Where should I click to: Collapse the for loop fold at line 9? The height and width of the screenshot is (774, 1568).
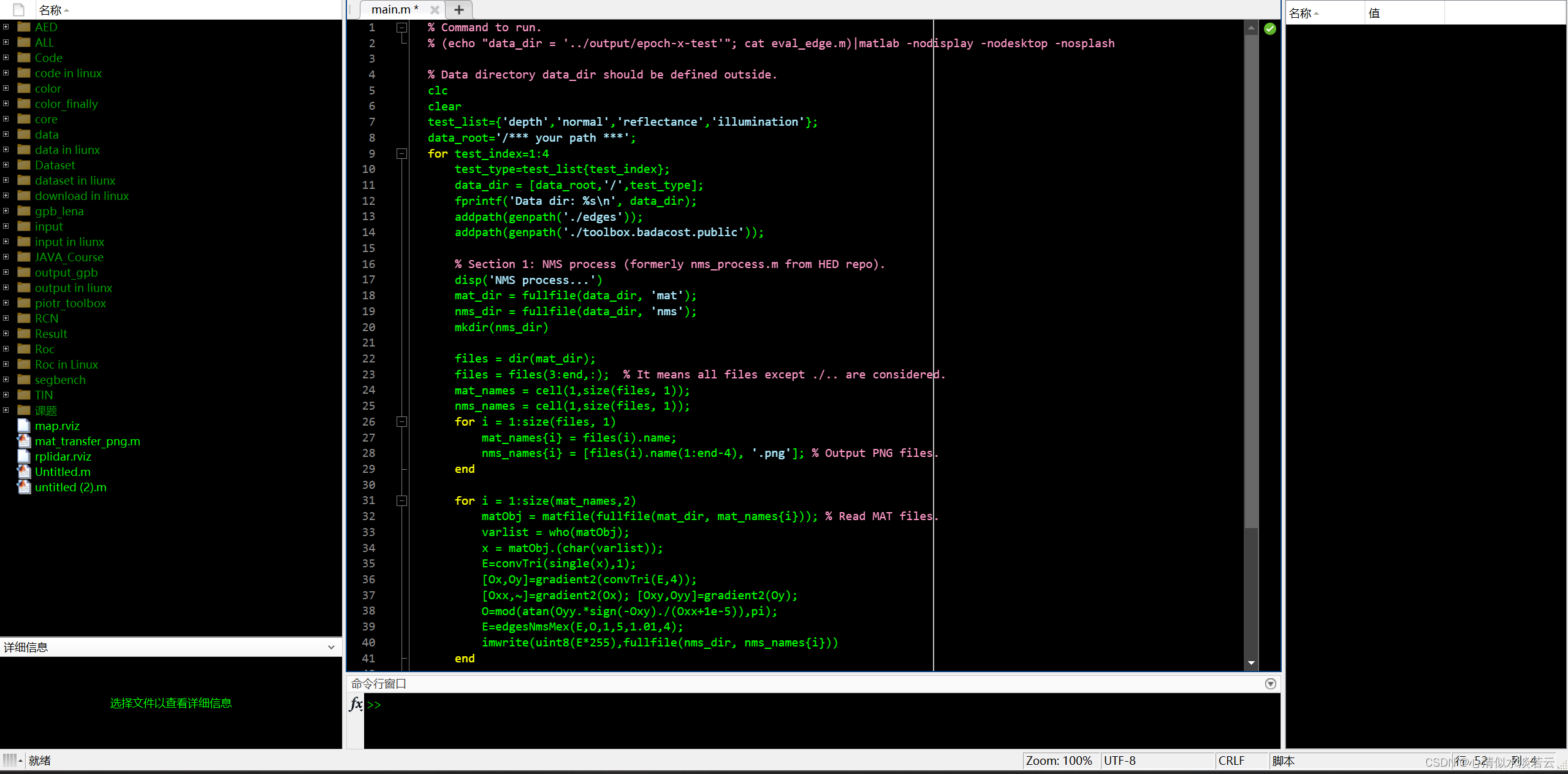pos(402,154)
